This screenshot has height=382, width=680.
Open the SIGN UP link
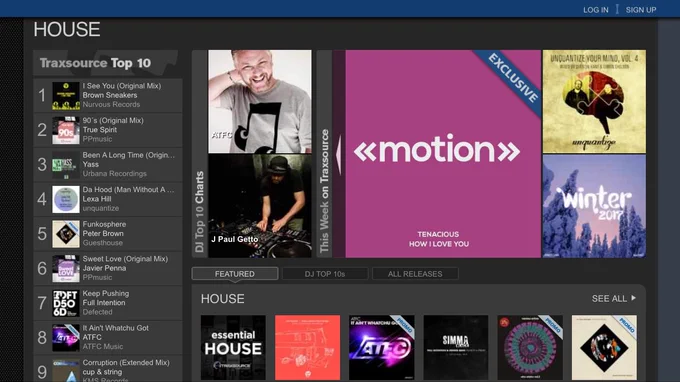tap(641, 10)
